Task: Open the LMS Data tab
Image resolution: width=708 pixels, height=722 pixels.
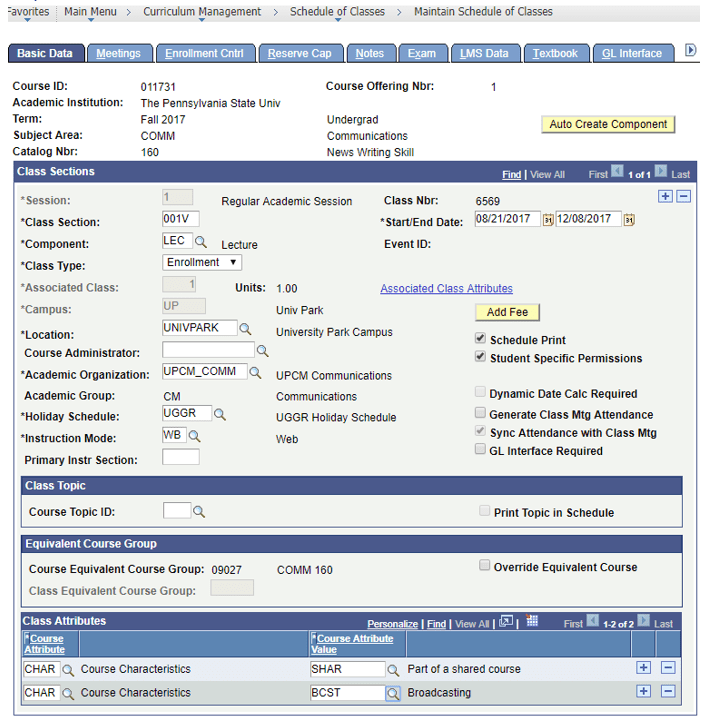Action: point(484,53)
